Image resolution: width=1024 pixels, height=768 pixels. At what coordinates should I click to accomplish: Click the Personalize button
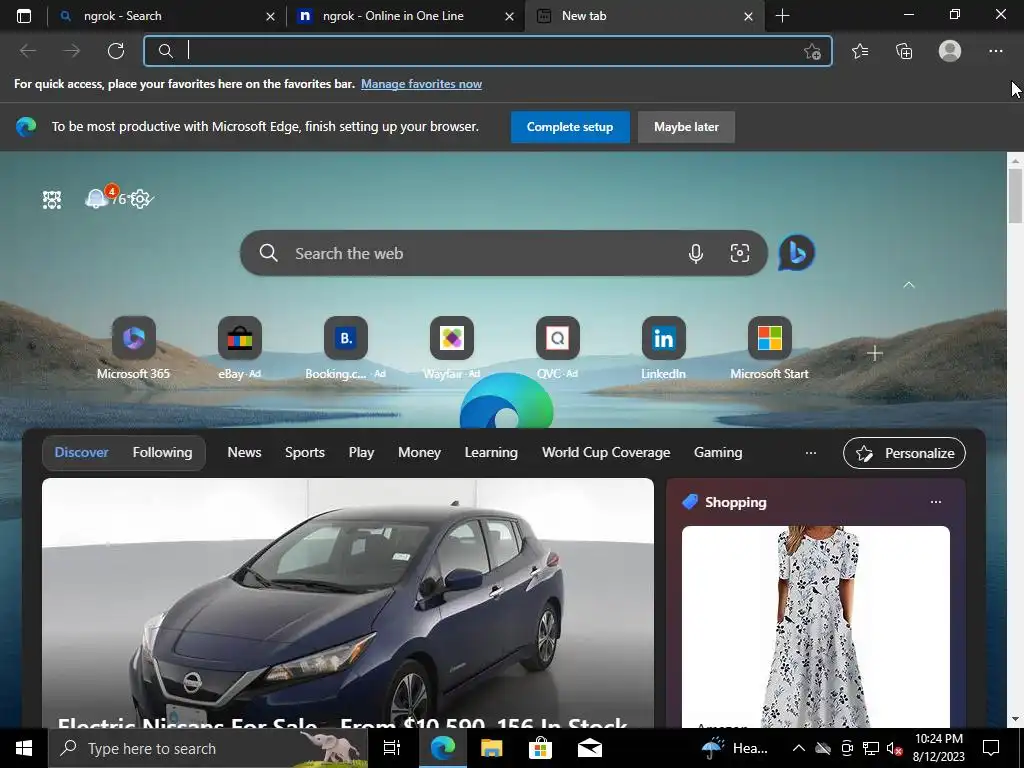tap(904, 453)
